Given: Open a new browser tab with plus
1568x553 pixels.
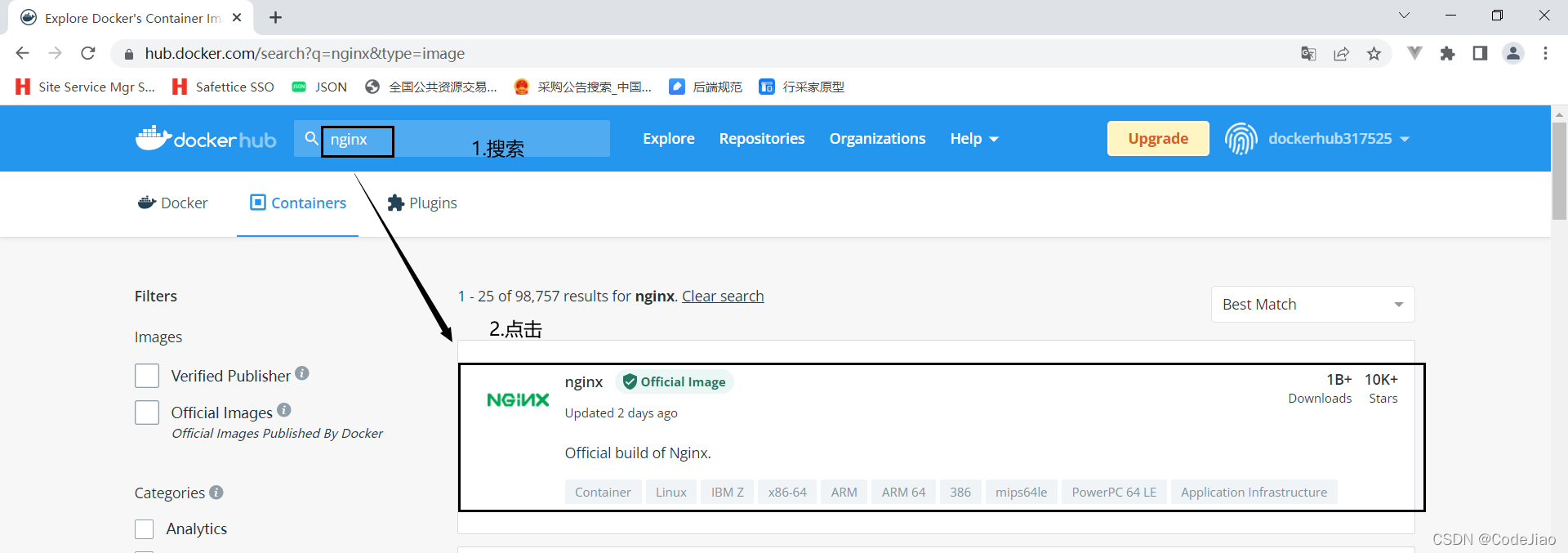Looking at the screenshot, I should [x=276, y=17].
